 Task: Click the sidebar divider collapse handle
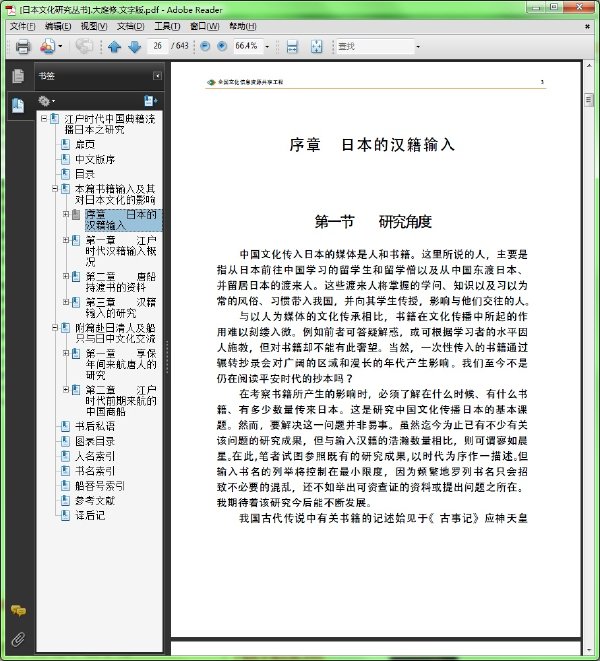(x=167, y=357)
